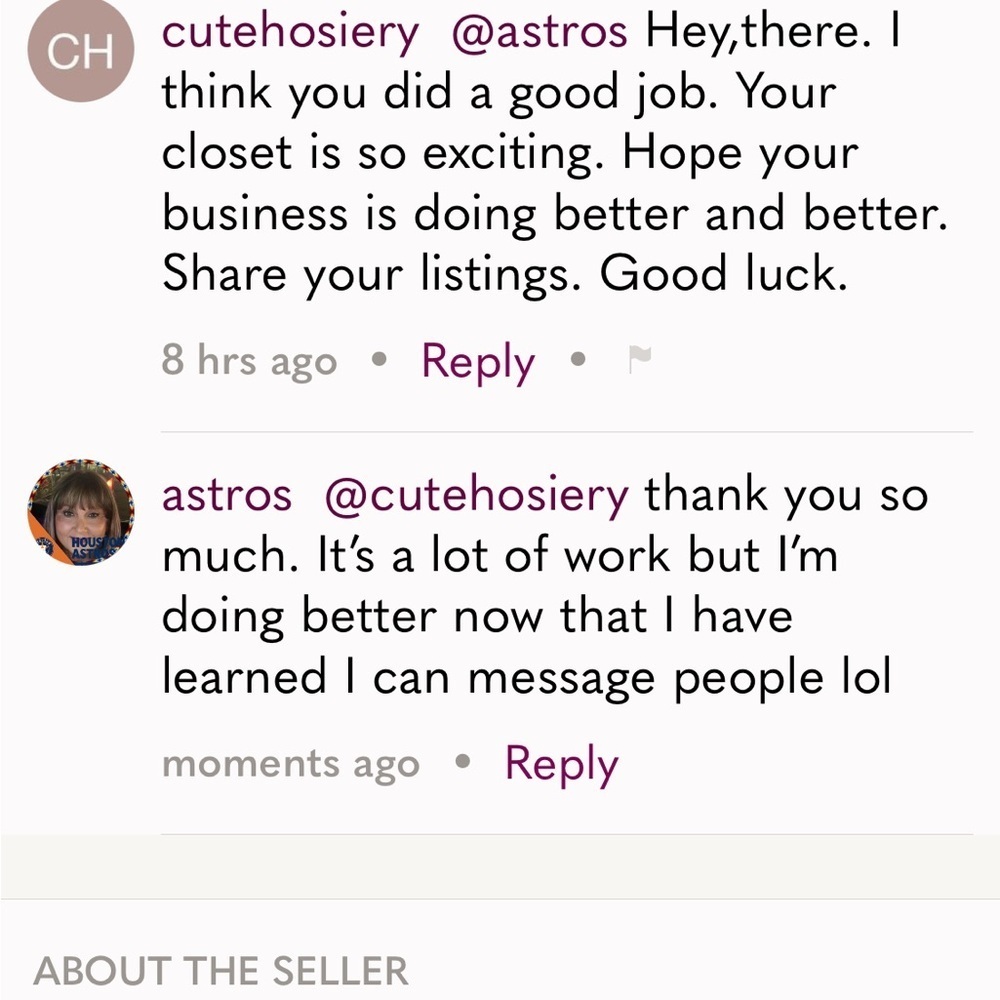This screenshot has width=1000, height=1000.
Task: Expand the ABOUT THE SELLER section
Action: 220,968
